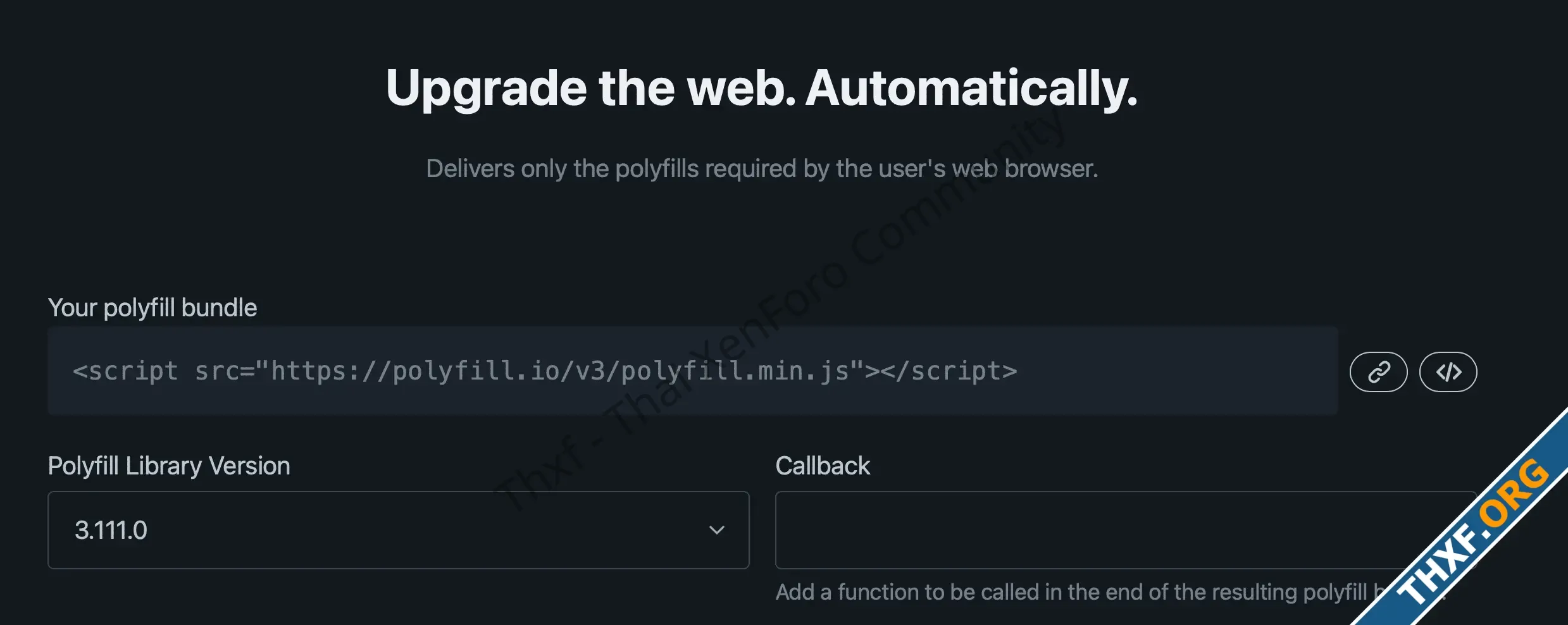Screen dimensions: 1568x625
Task: Switch to the HTML code snippet icon
Action: (1448, 372)
